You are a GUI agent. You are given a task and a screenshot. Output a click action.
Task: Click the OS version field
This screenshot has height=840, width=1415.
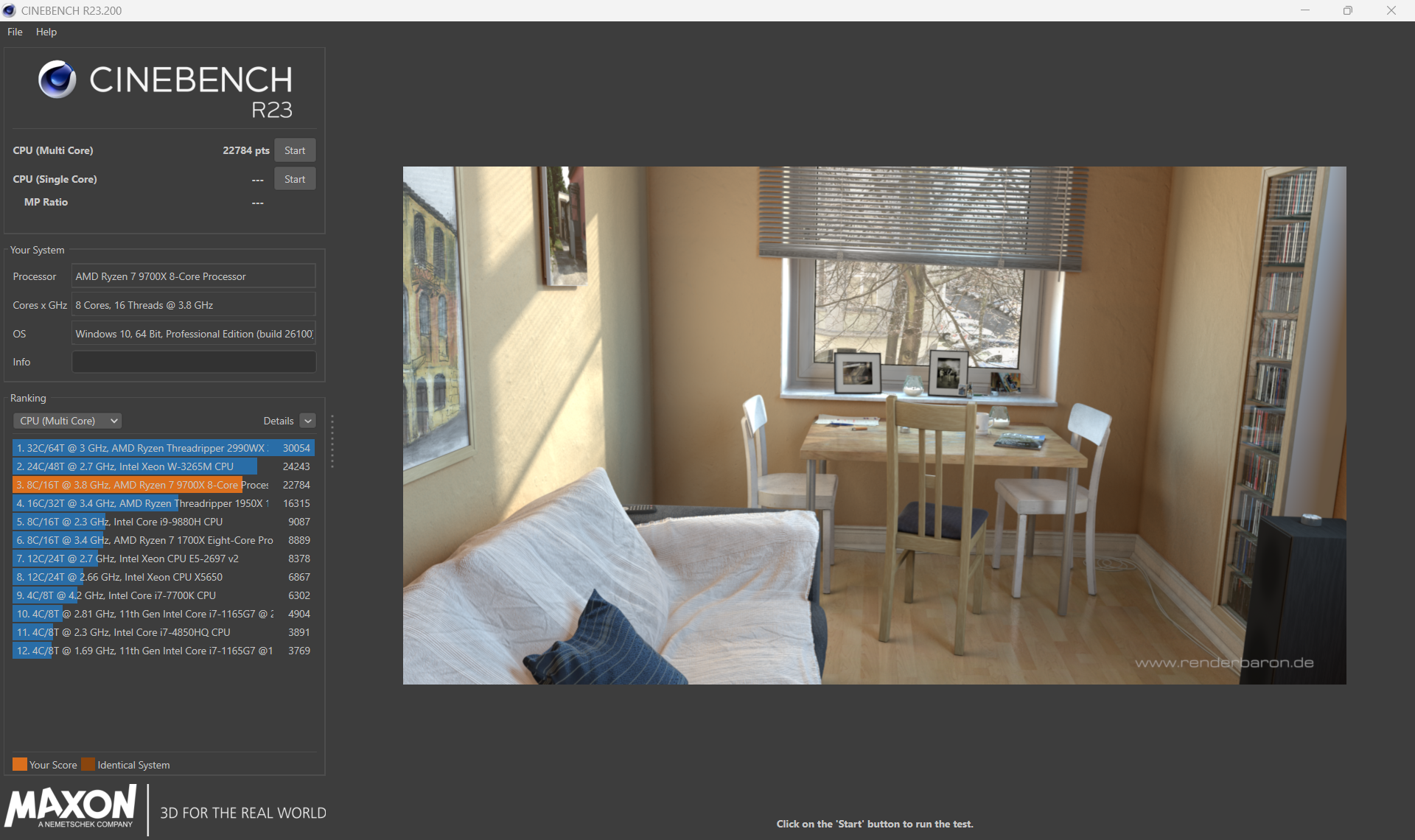coord(193,333)
